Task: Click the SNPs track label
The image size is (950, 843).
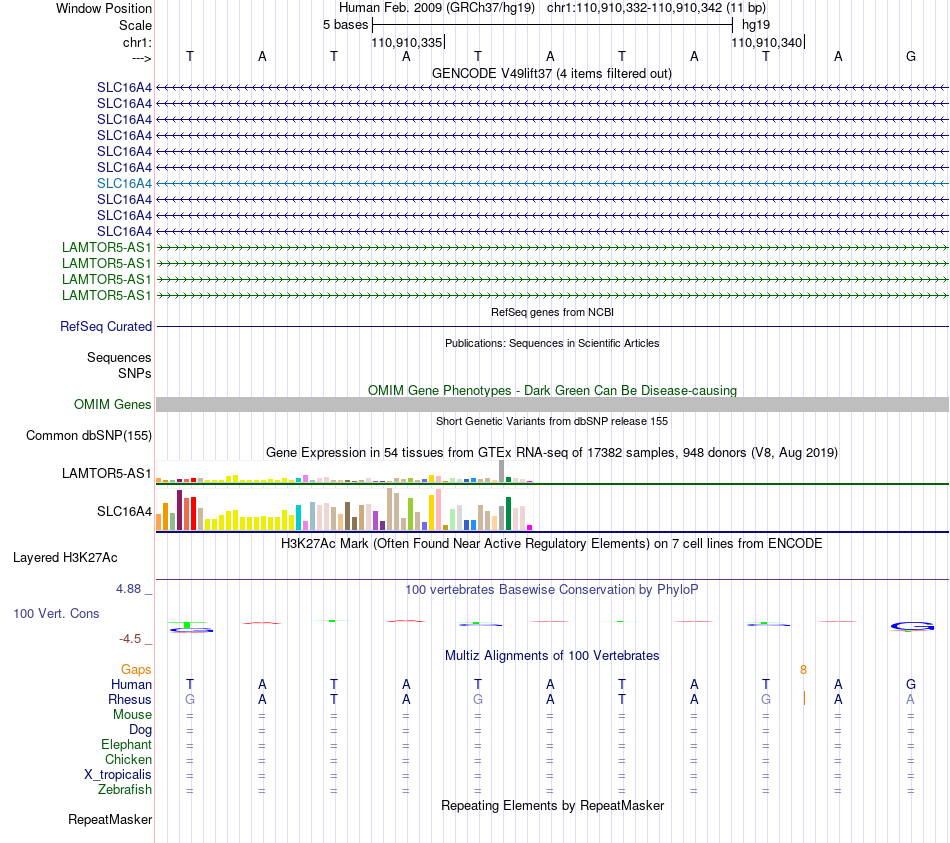Action: pyautogui.click(x=135, y=373)
